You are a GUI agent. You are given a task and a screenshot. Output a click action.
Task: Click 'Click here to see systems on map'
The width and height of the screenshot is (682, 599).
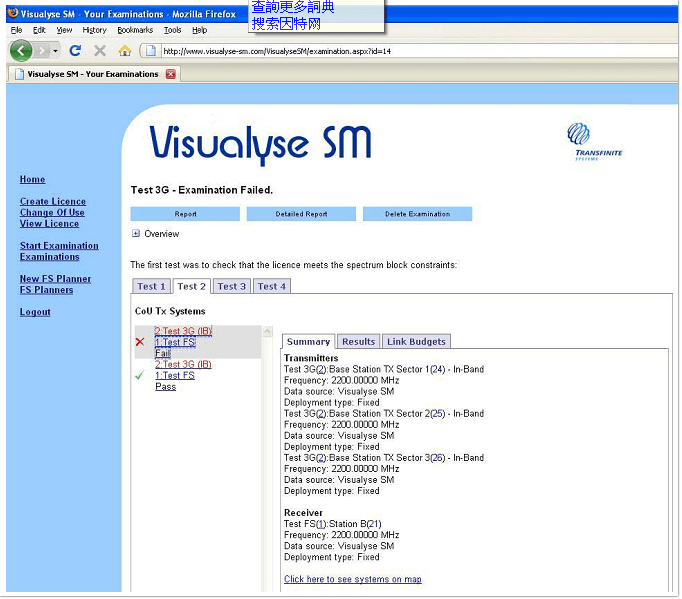tap(352, 579)
